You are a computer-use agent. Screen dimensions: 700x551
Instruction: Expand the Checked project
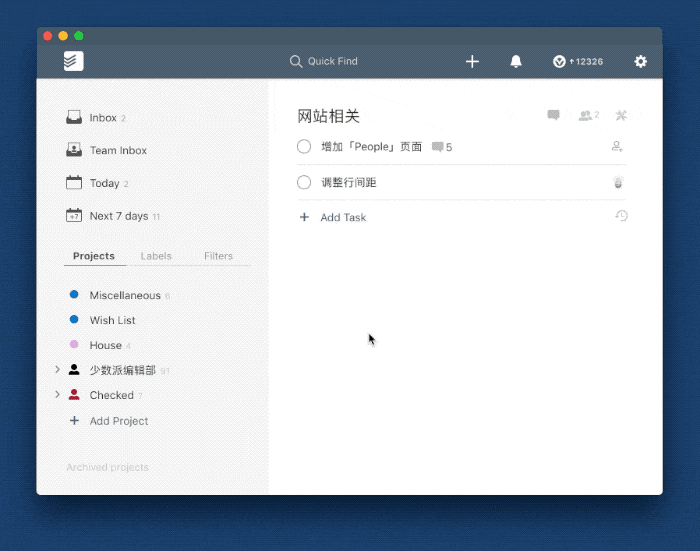(x=57, y=395)
